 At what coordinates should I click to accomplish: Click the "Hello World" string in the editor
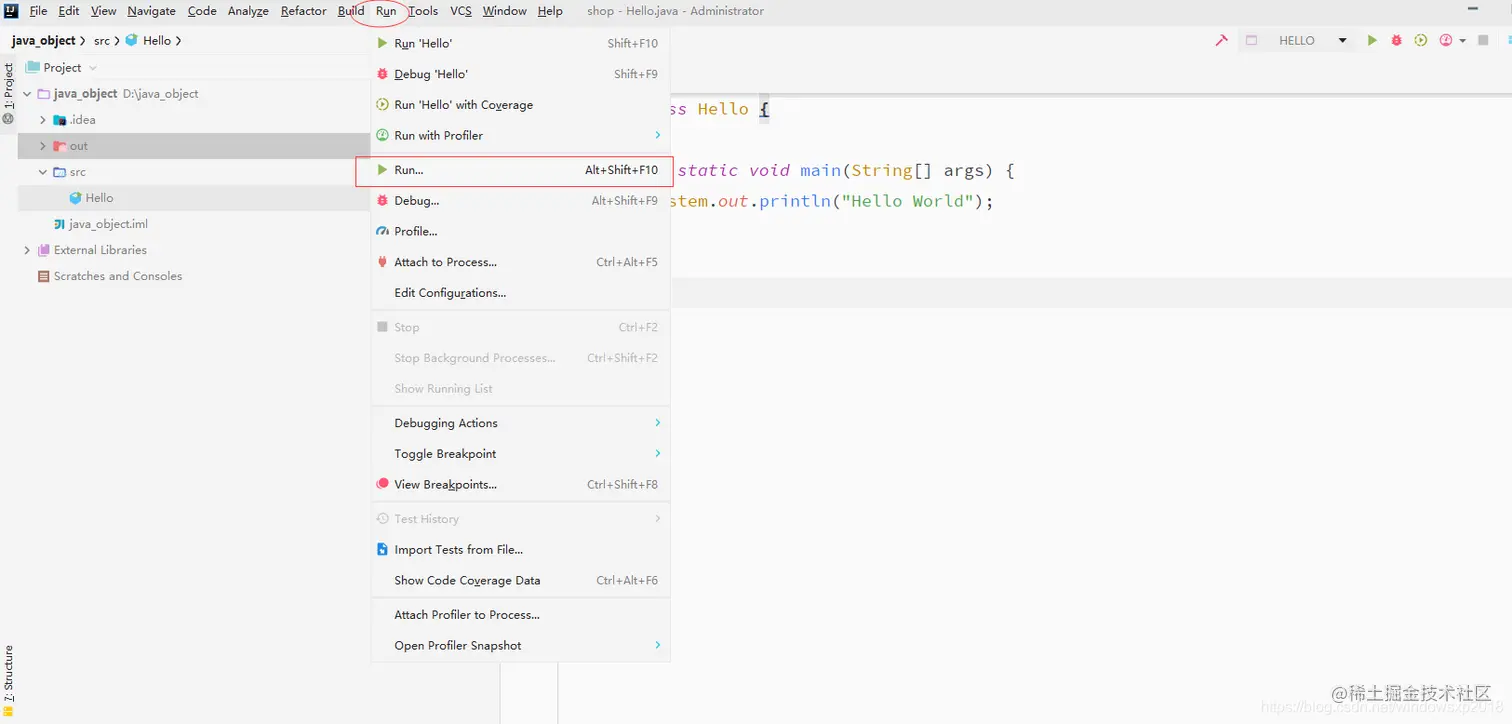[x=908, y=201]
